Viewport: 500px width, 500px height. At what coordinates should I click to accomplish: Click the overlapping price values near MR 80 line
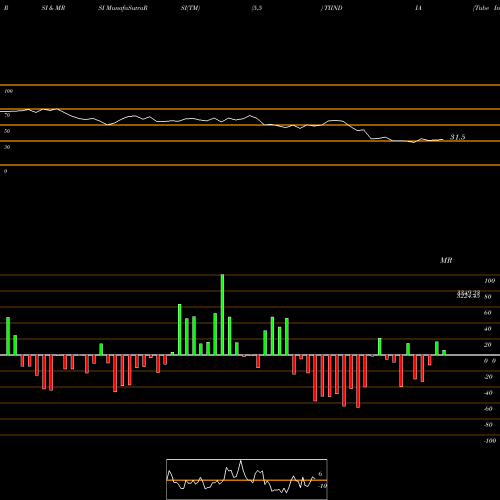click(x=468, y=294)
